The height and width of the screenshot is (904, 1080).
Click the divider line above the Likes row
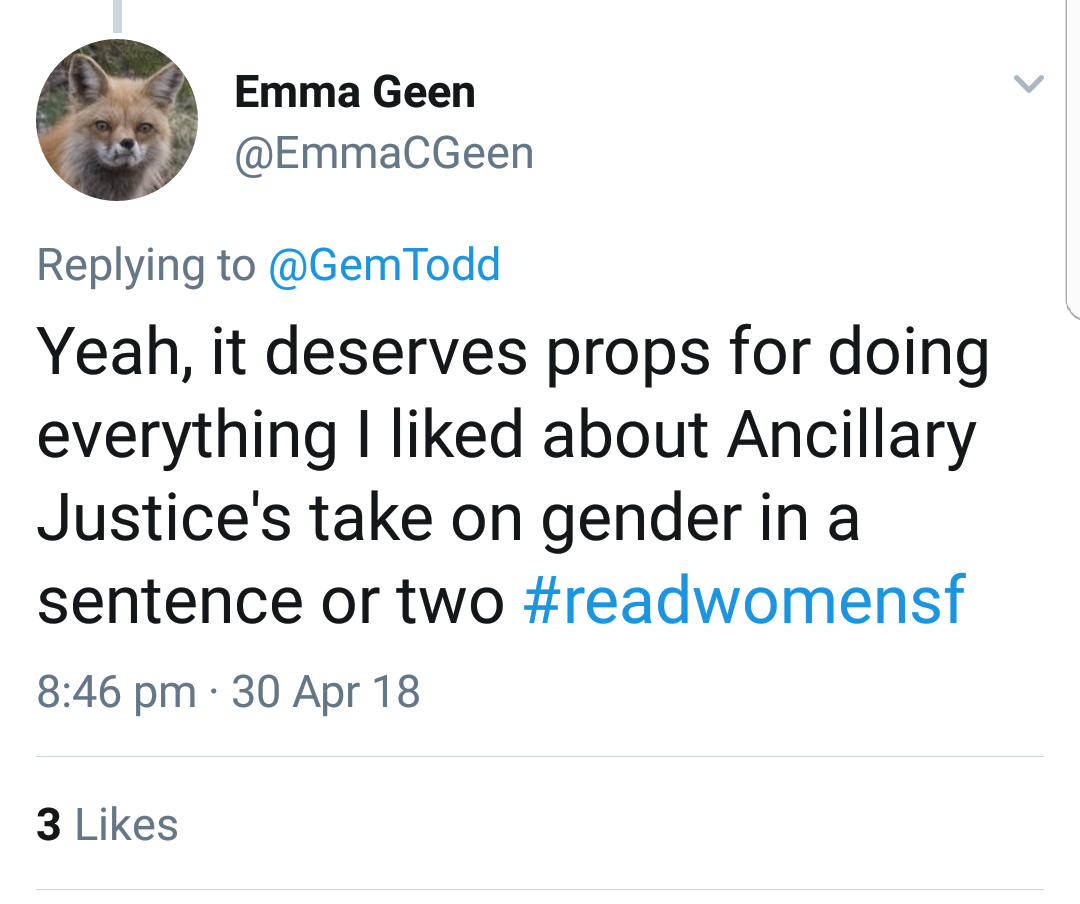pos(540,757)
